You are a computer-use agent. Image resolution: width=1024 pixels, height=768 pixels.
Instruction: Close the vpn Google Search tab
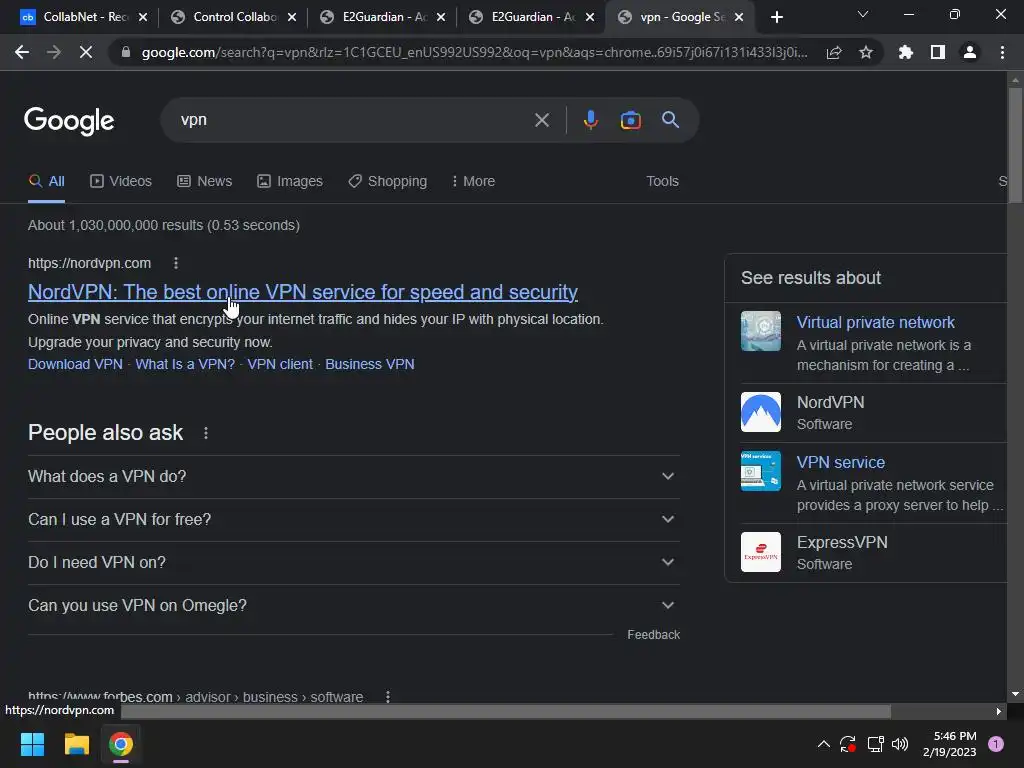tap(739, 17)
